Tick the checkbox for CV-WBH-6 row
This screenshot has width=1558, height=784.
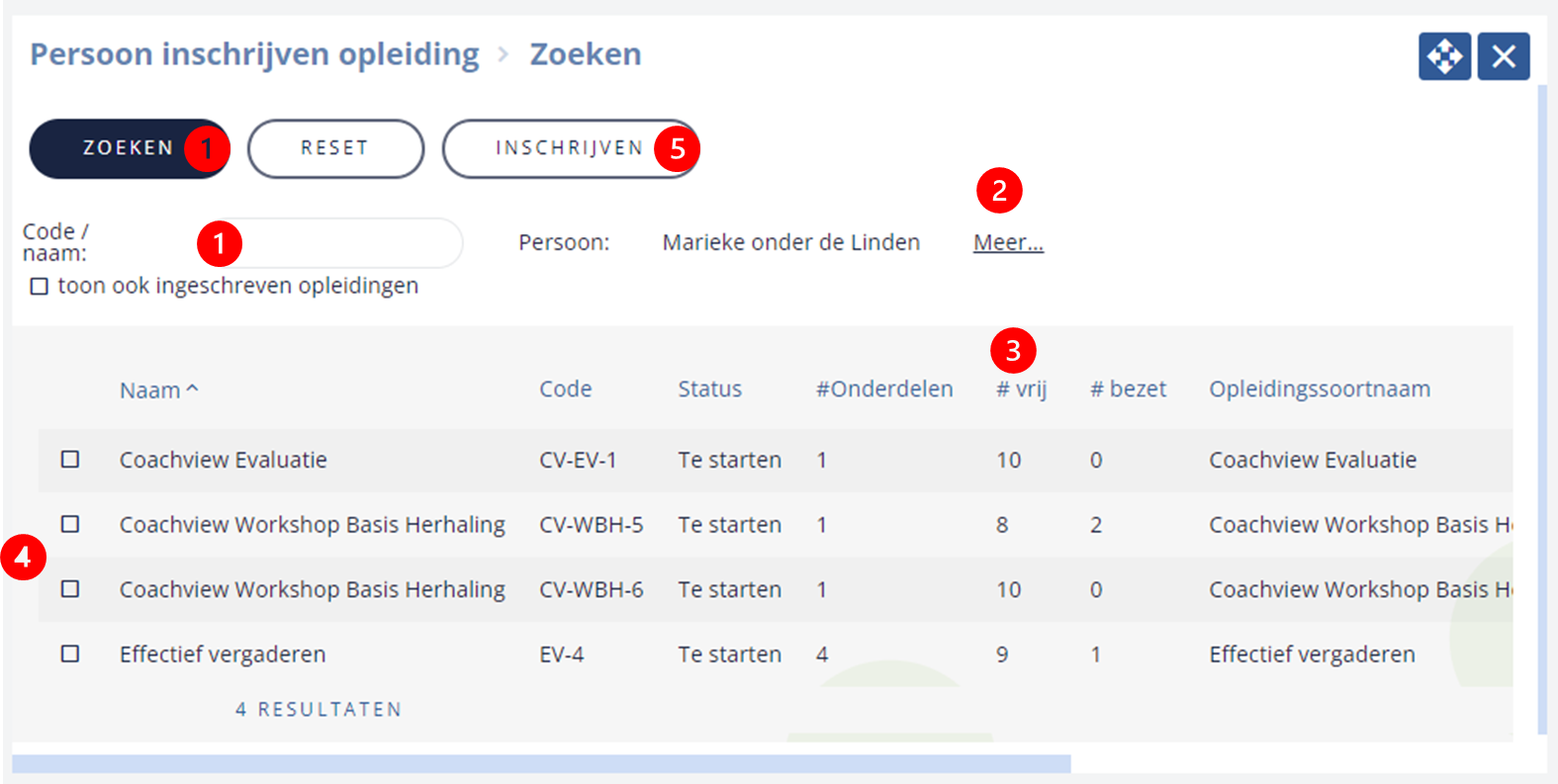point(70,589)
